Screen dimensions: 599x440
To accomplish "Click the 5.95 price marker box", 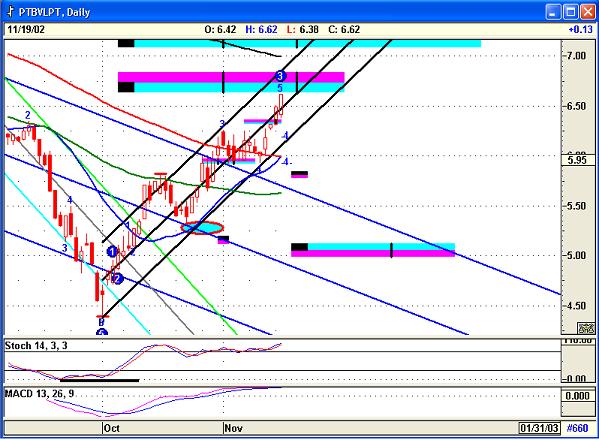I will tap(577, 160).
